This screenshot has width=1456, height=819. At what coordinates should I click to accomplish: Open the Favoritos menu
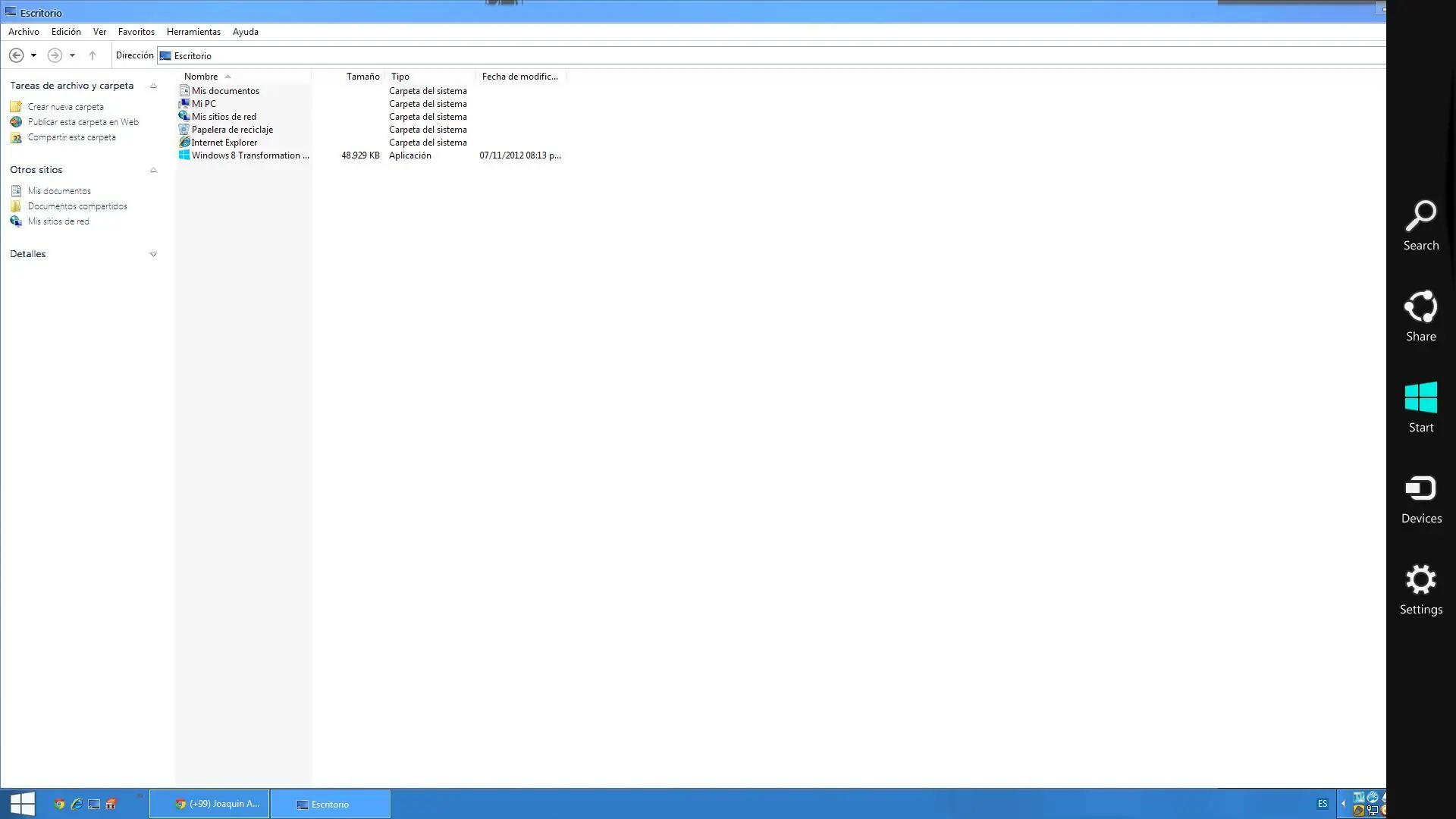click(136, 32)
